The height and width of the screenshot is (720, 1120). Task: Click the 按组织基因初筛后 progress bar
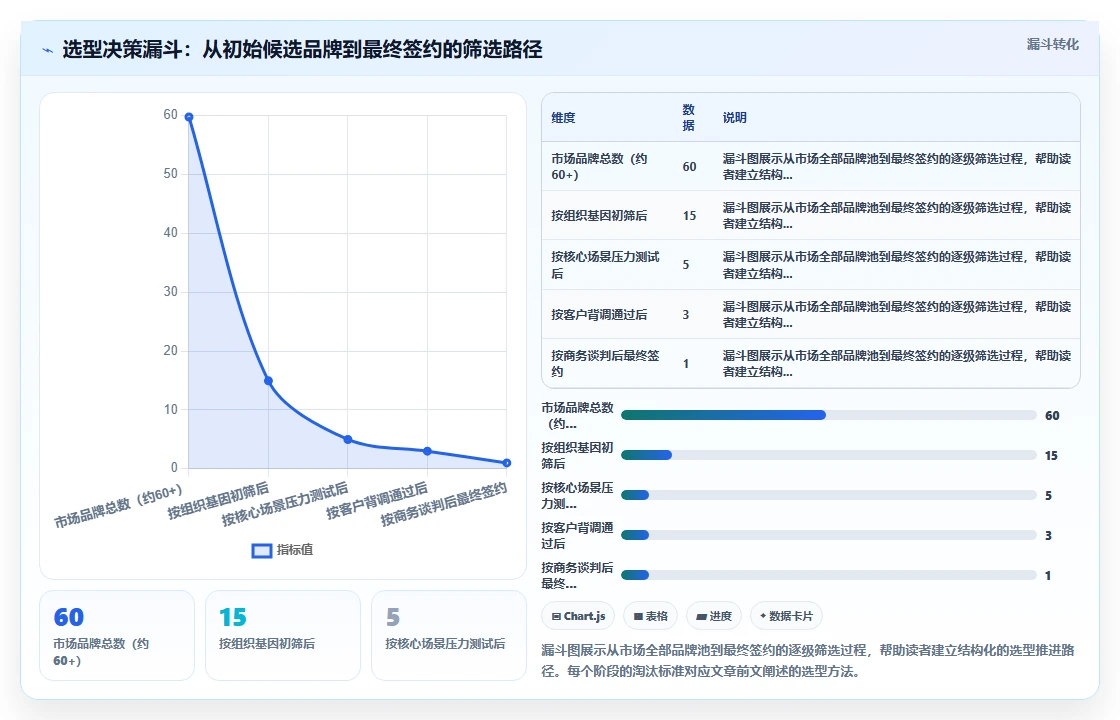829,455
